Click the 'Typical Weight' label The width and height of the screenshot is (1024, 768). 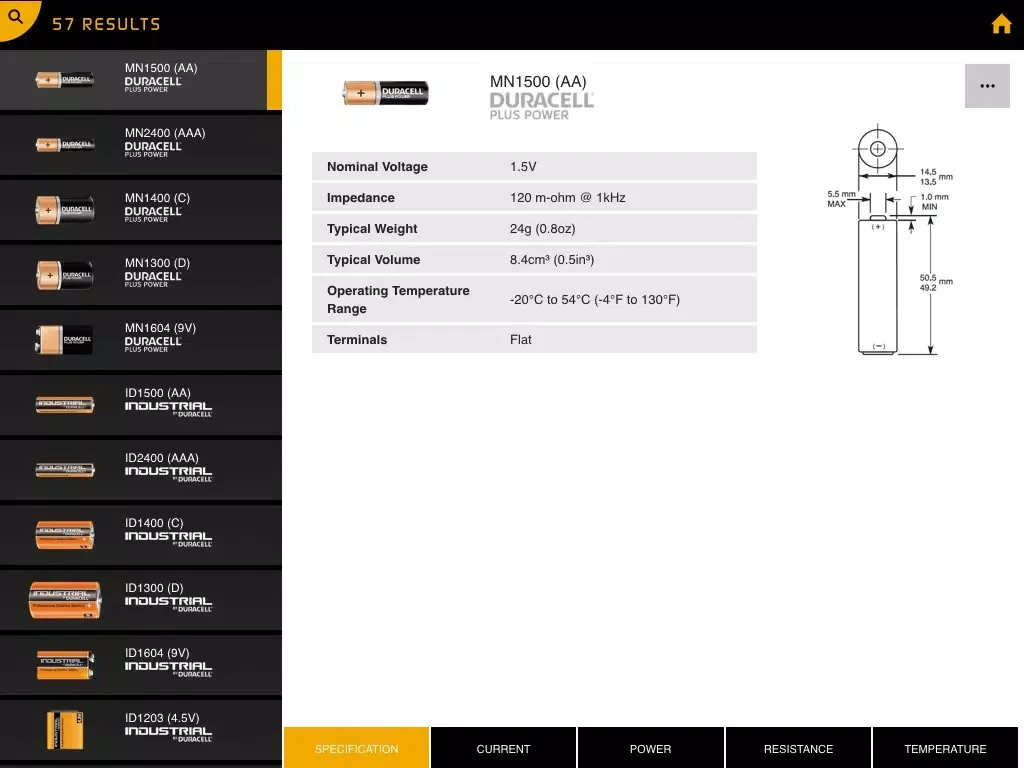point(372,229)
